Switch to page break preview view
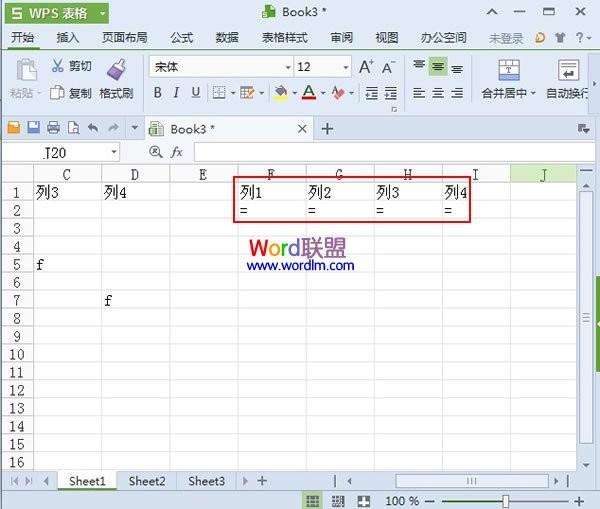600x509 pixels. click(x=338, y=501)
